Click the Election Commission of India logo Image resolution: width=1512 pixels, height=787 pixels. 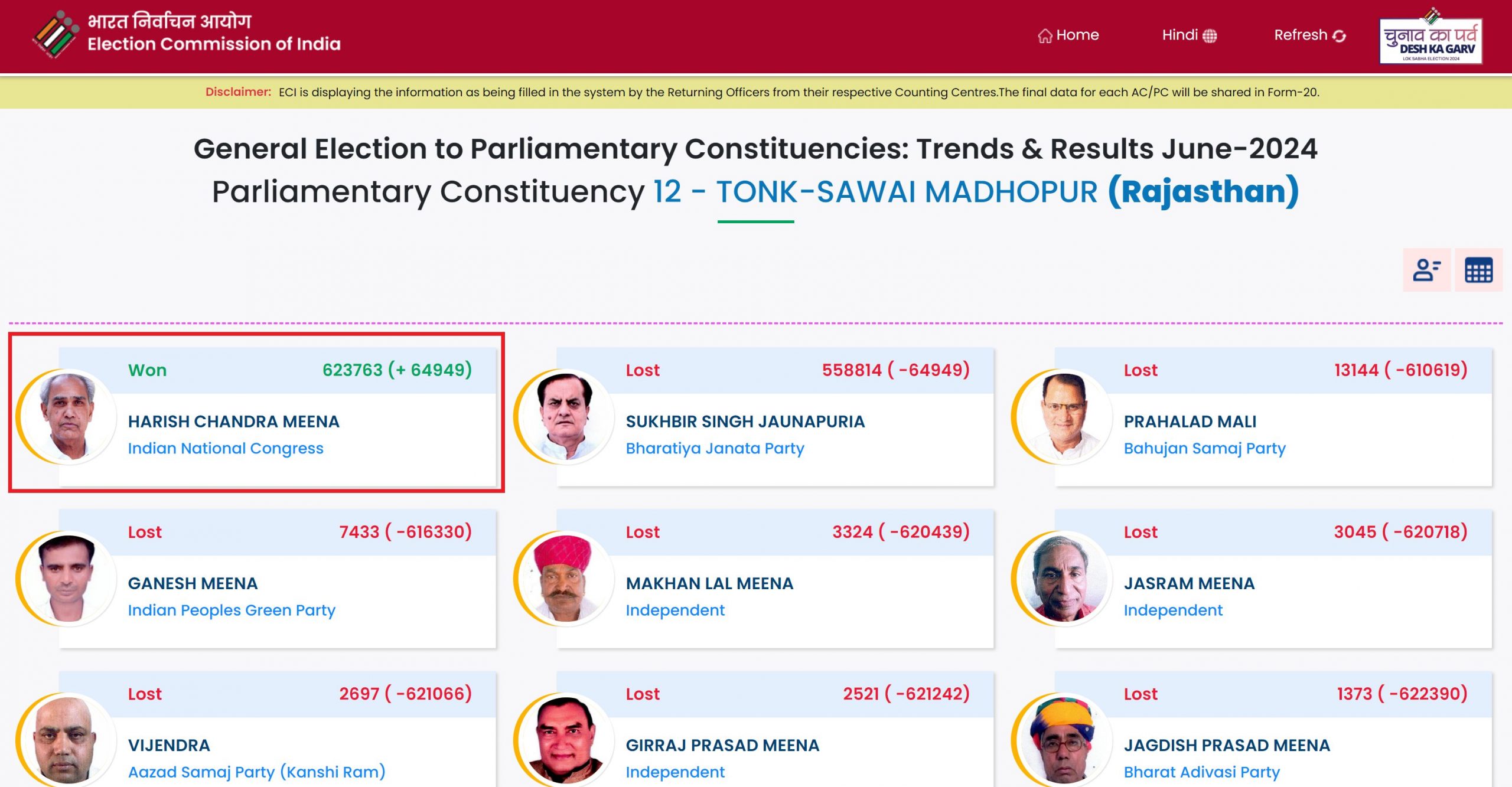click(x=56, y=34)
